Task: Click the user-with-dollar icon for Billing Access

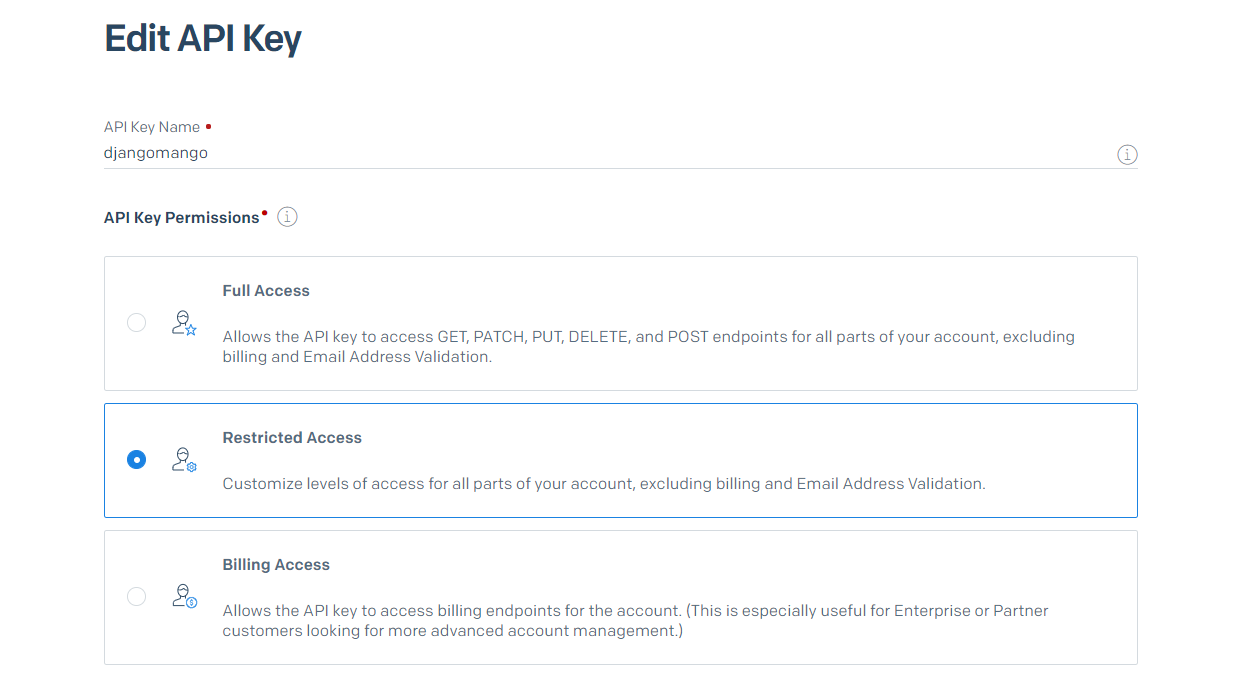Action: (x=184, y=597)
